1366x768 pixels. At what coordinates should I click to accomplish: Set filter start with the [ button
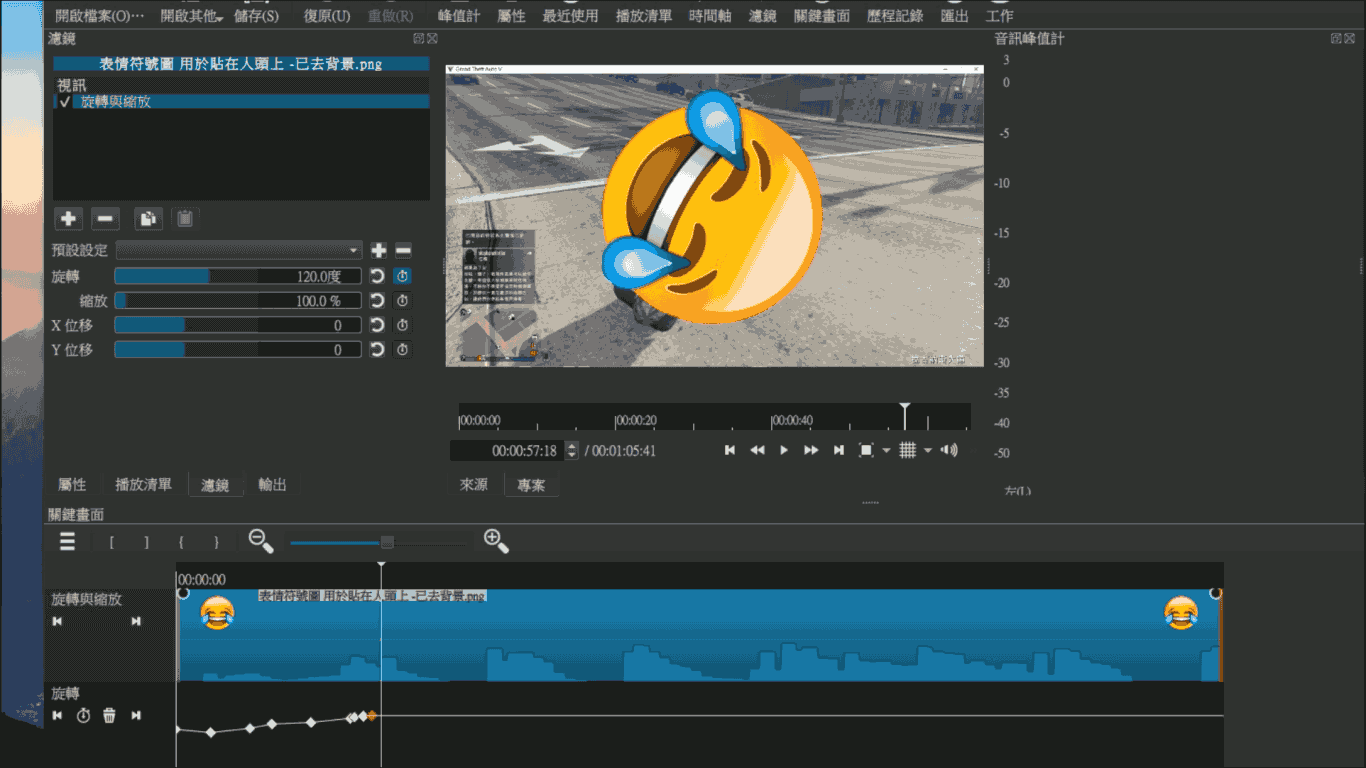(x=111, y=542)
